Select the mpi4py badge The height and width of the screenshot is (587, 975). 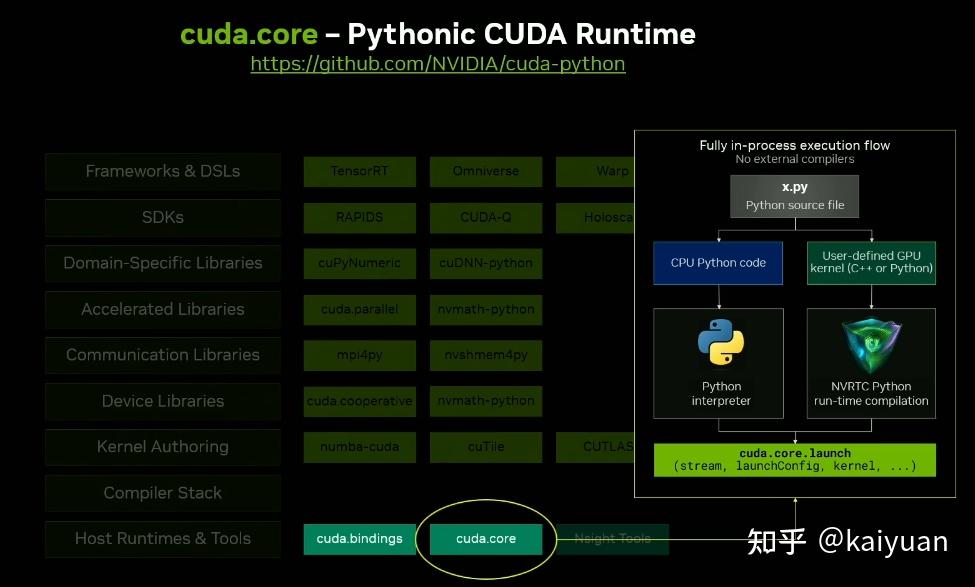pyautogui.click(x=359, y=355)
